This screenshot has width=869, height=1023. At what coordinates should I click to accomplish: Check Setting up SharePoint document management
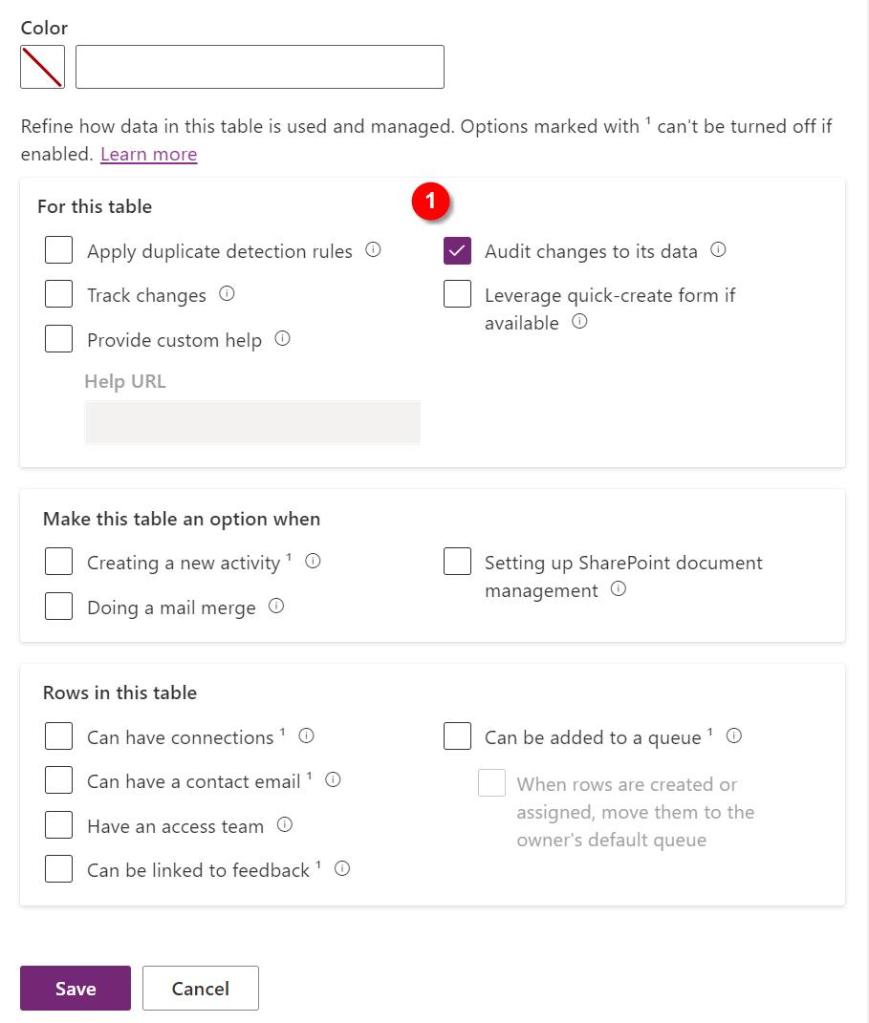tap(457, 562)
